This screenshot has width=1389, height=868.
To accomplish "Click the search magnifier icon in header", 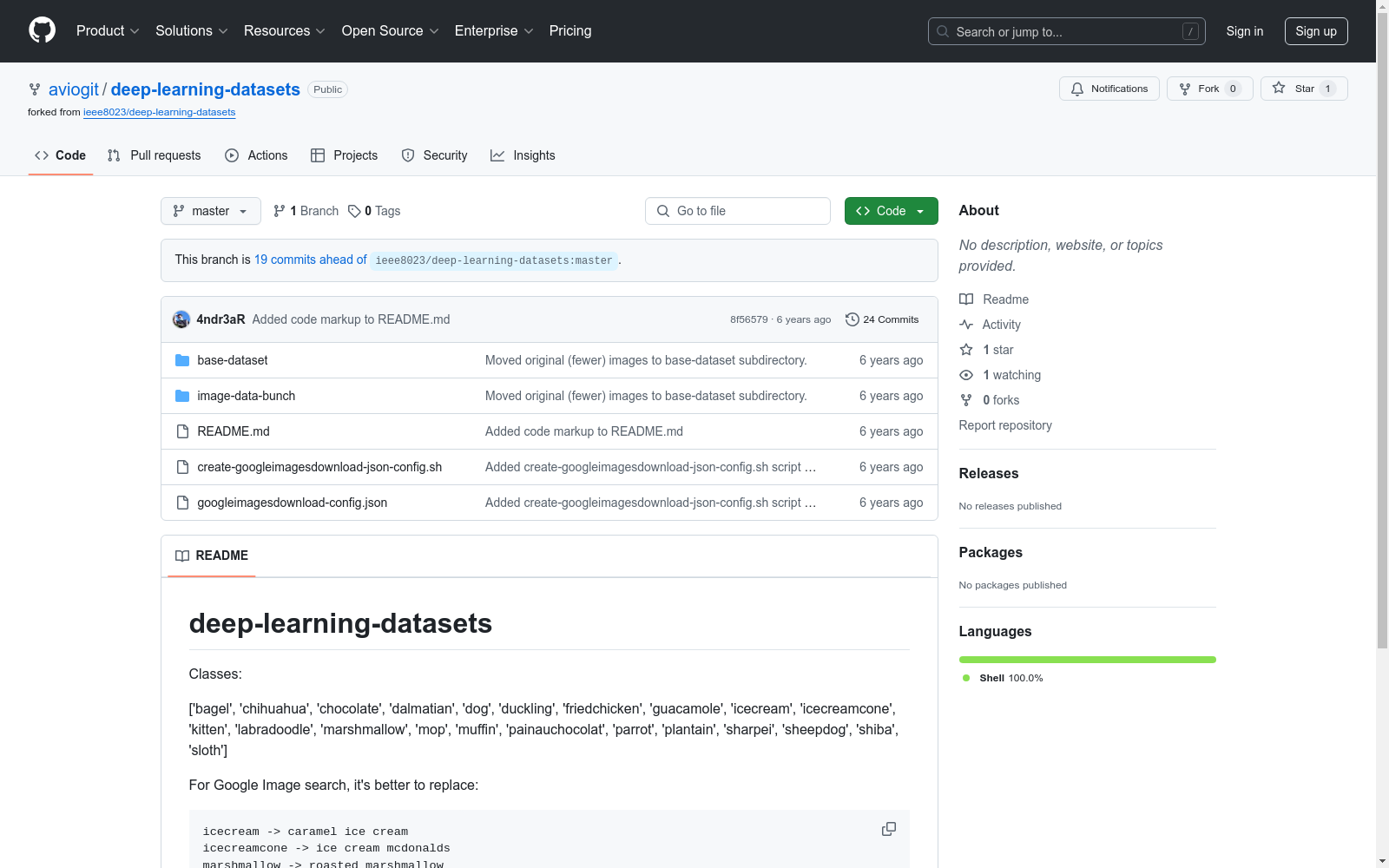I will [943, 31].
